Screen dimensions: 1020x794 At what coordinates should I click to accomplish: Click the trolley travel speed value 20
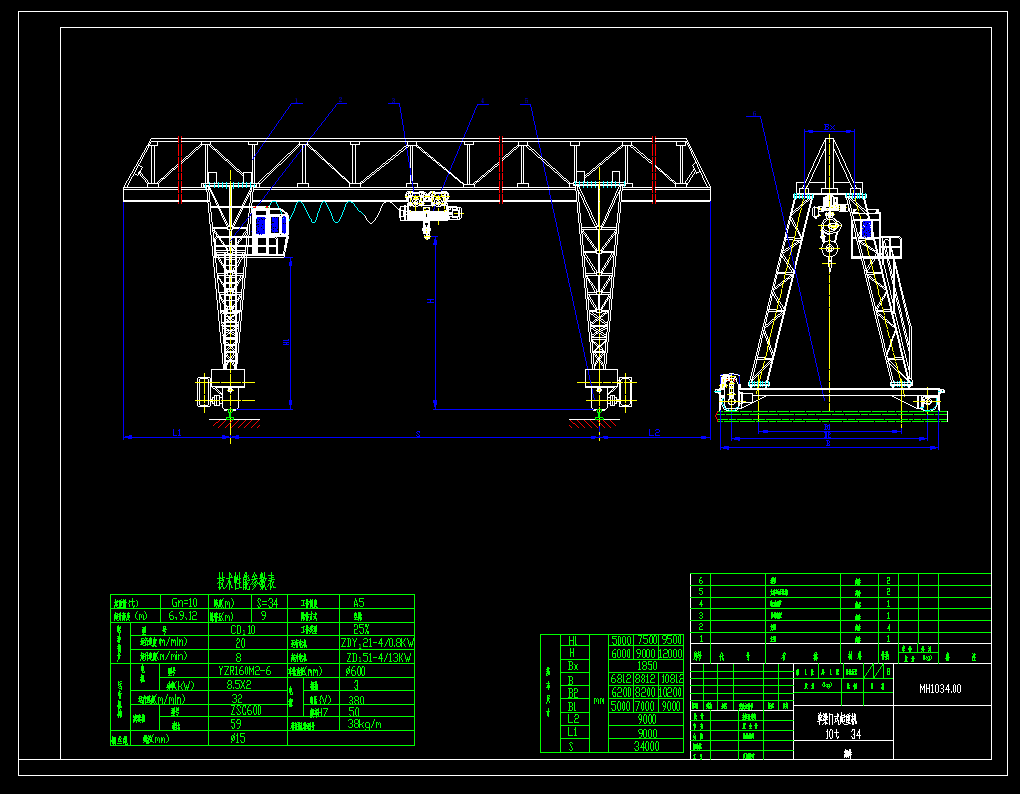(240, 643)
